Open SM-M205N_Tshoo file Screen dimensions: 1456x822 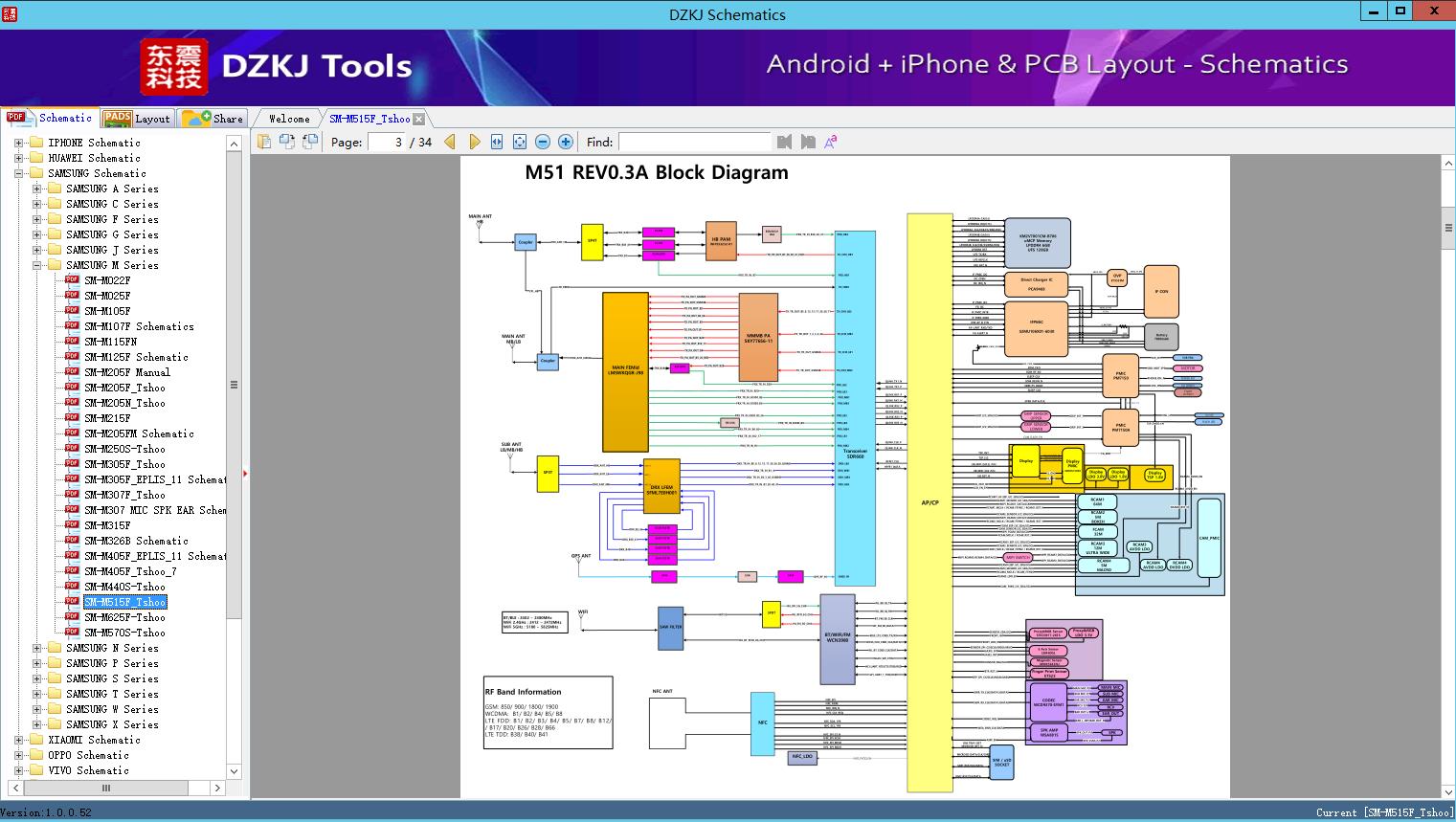(124, 403)
